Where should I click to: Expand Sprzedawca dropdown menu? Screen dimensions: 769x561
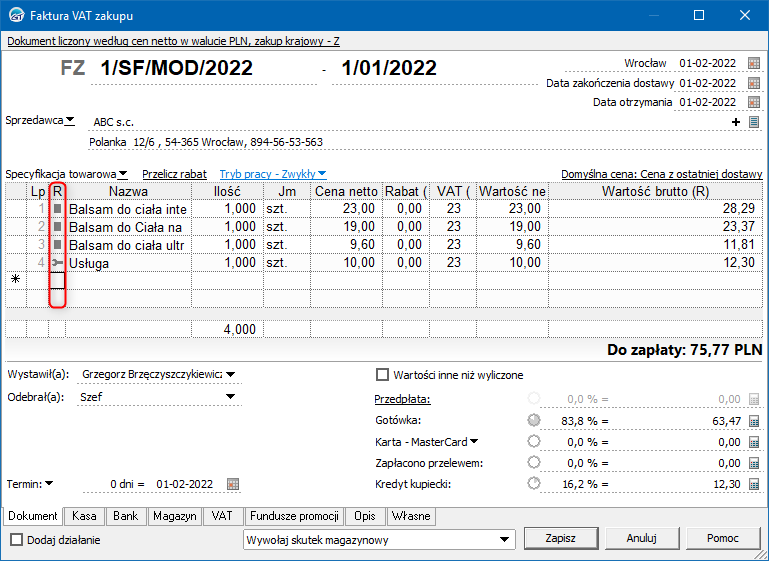click(x=70, y=120)
